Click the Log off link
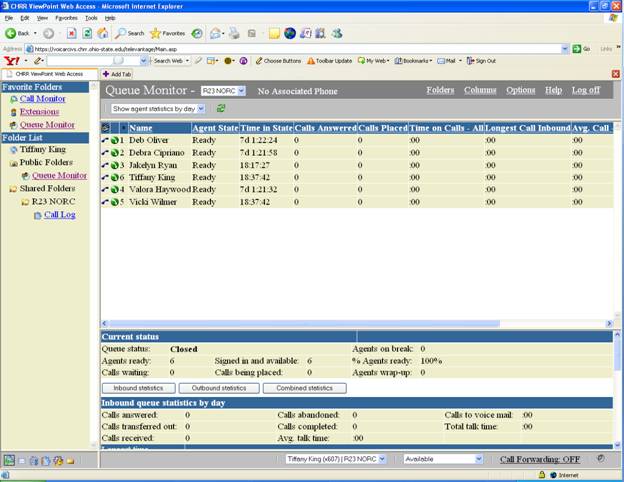Image resolution: width=624 pixels, height=482 pixels. [x=585, y=90]
